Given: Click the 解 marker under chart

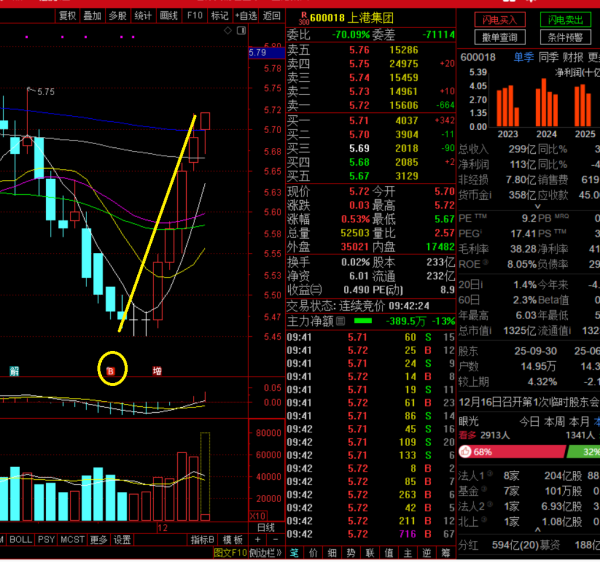Looking at the screenshot, I should pos(14,371).
